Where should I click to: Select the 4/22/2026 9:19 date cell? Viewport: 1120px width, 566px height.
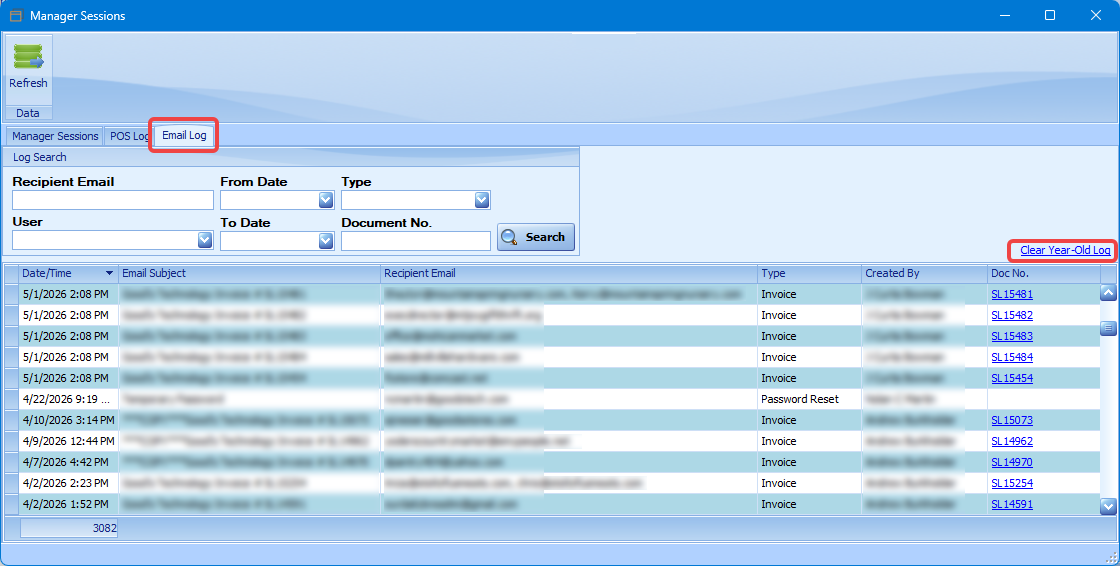point(69,399)
